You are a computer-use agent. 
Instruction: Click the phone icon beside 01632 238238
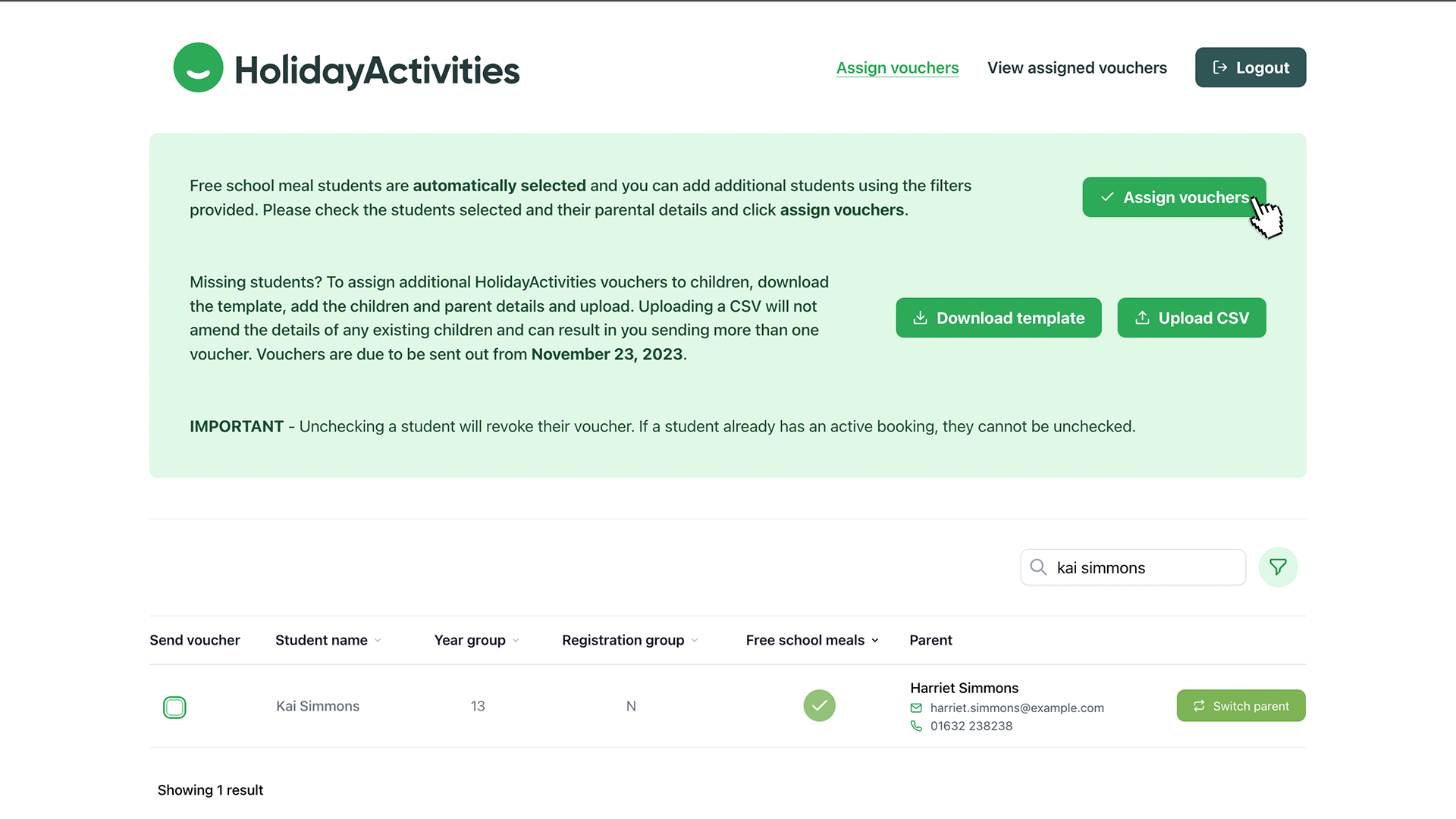pos(916,726)
